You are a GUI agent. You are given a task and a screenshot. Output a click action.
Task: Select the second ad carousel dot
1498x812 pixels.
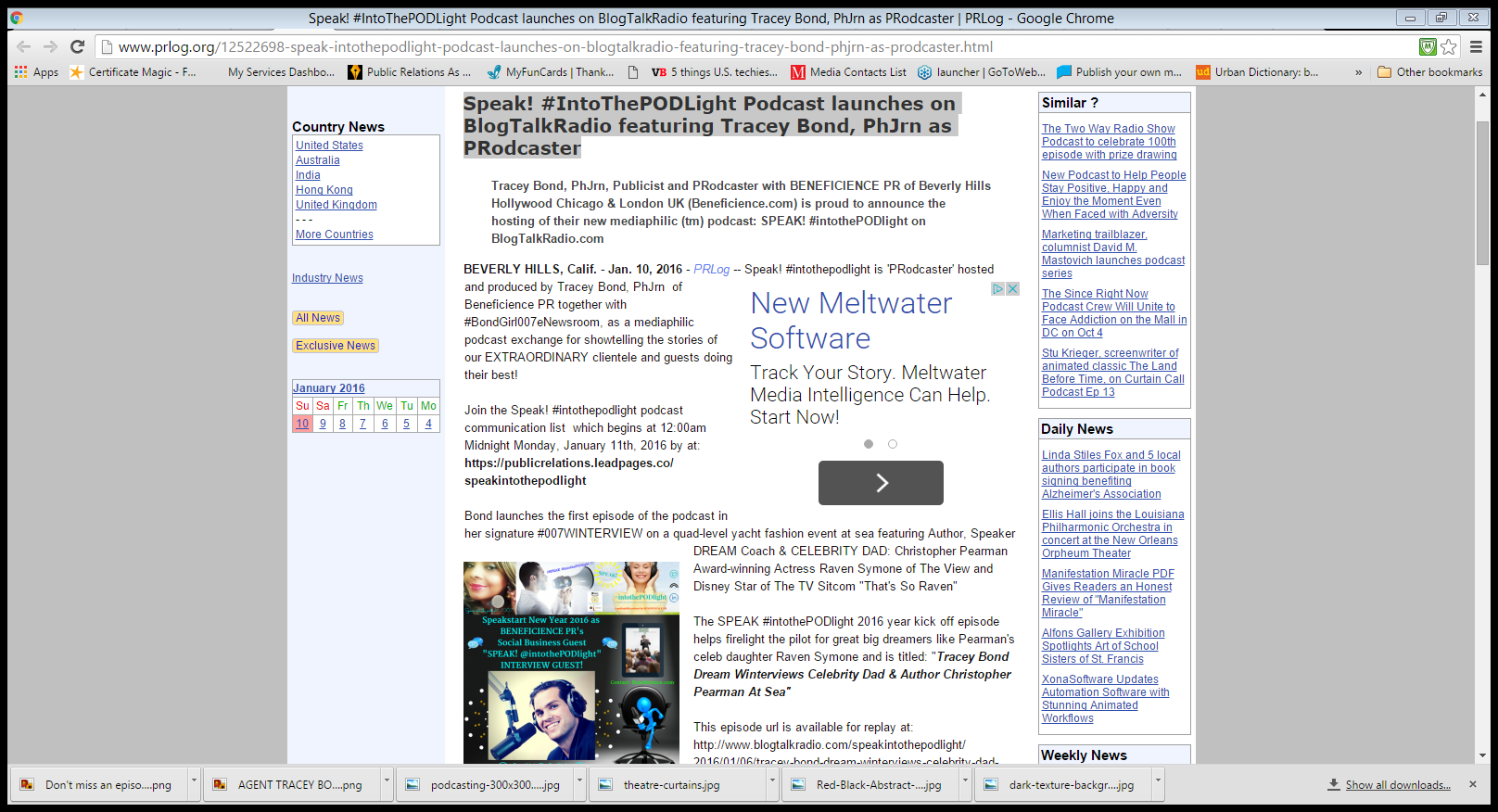click(893, 444)
